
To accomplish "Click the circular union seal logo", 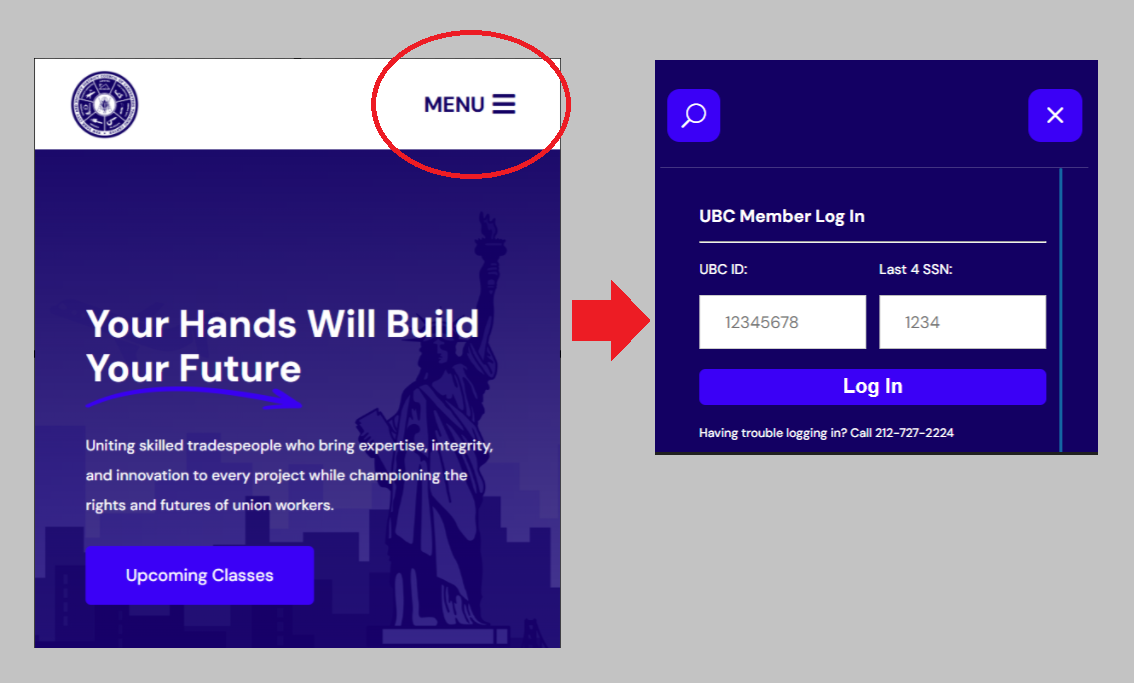I will (x=105, y=104).
